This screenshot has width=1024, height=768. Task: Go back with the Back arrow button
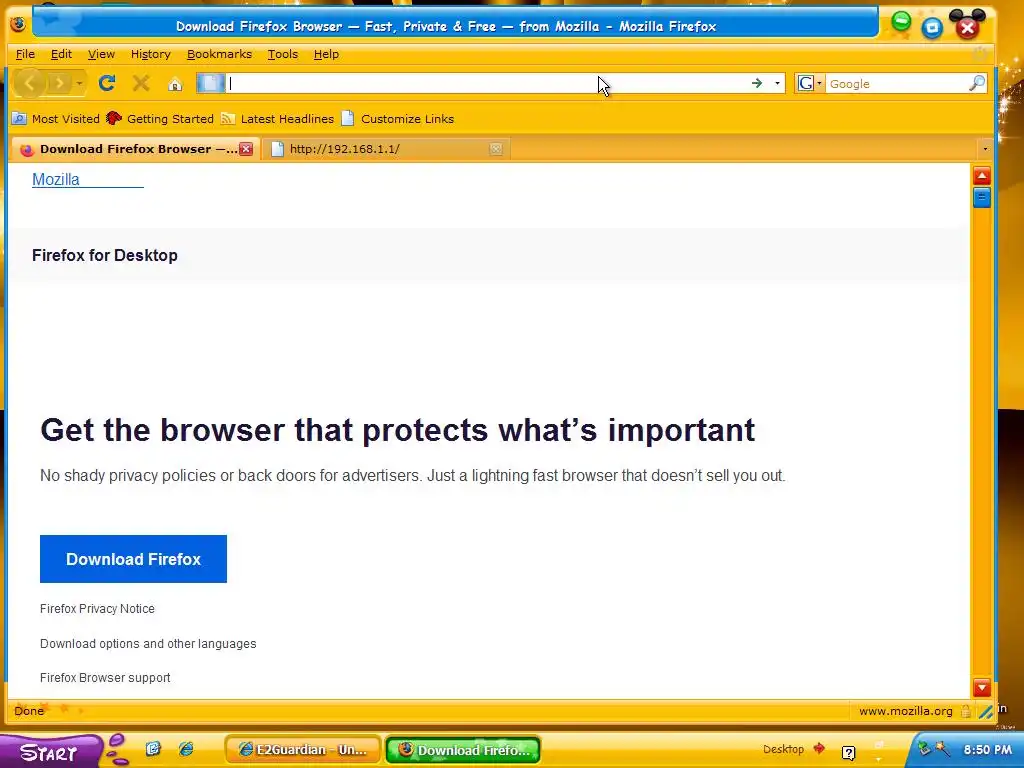(29, 83)
